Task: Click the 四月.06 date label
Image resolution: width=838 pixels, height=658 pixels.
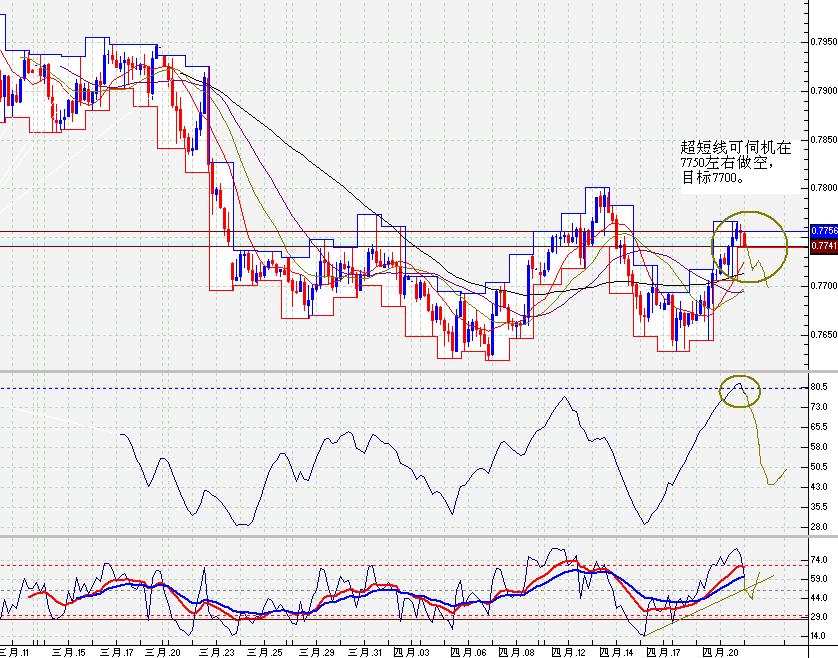Action: click(x=469, y=652)
